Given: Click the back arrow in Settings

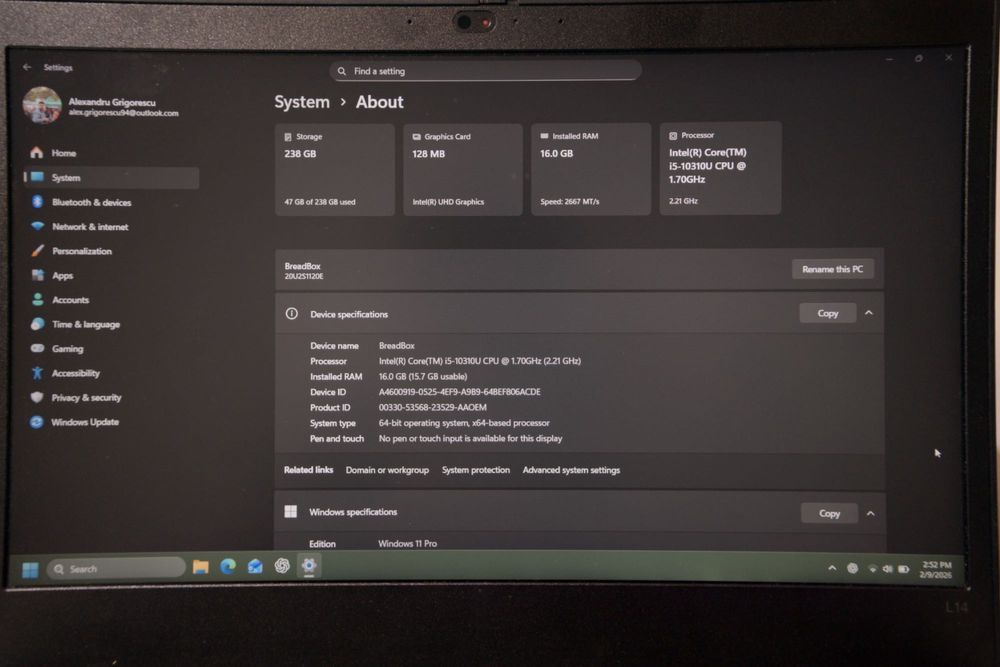Looking at the screenshot, I should click(x=27, y=67).
